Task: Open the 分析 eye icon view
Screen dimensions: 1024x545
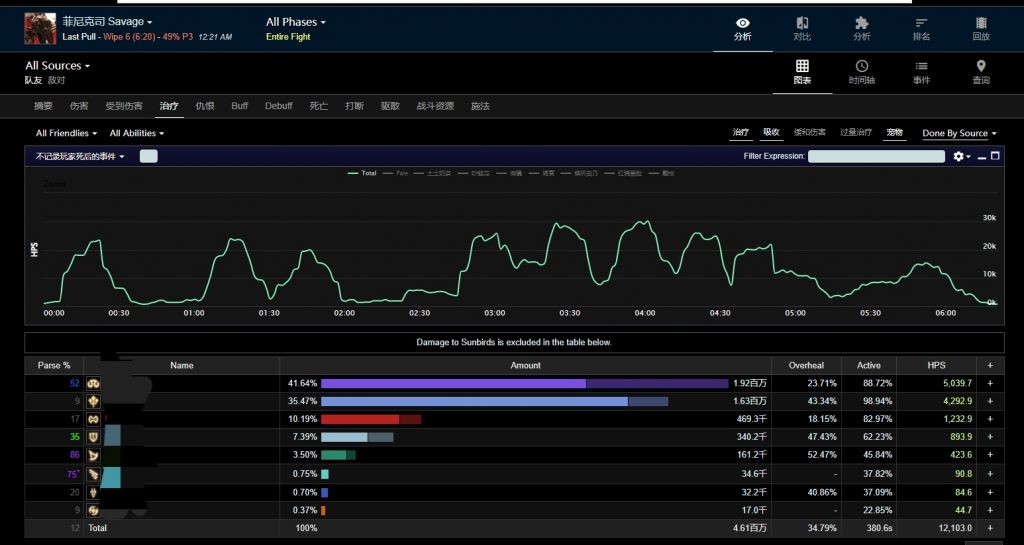Action: pos(742,28)
